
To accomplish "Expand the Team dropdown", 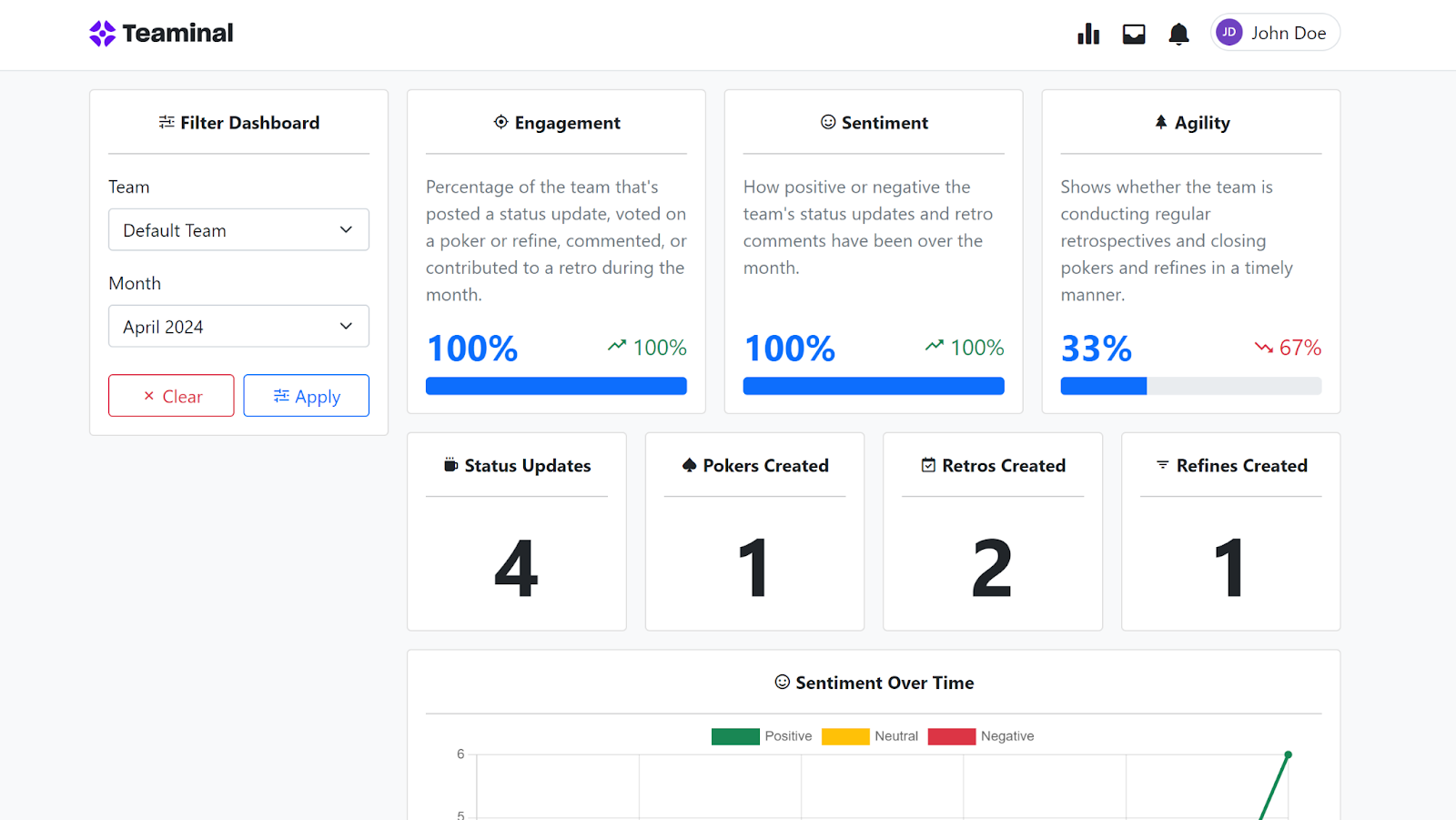I will [238, 229].
